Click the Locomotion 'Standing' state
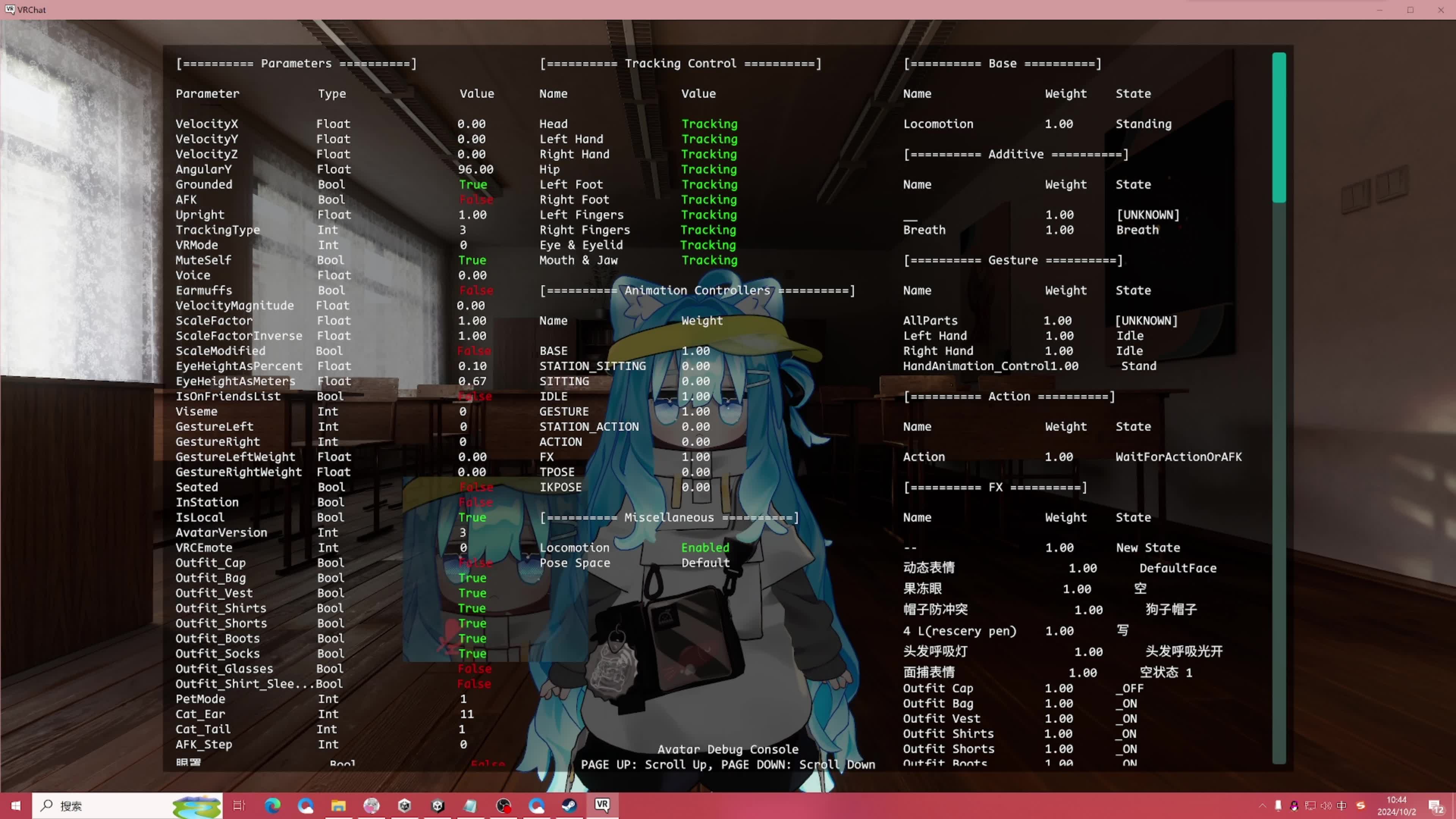This screenshot has height=819, width=1456. pos(1144,124)
